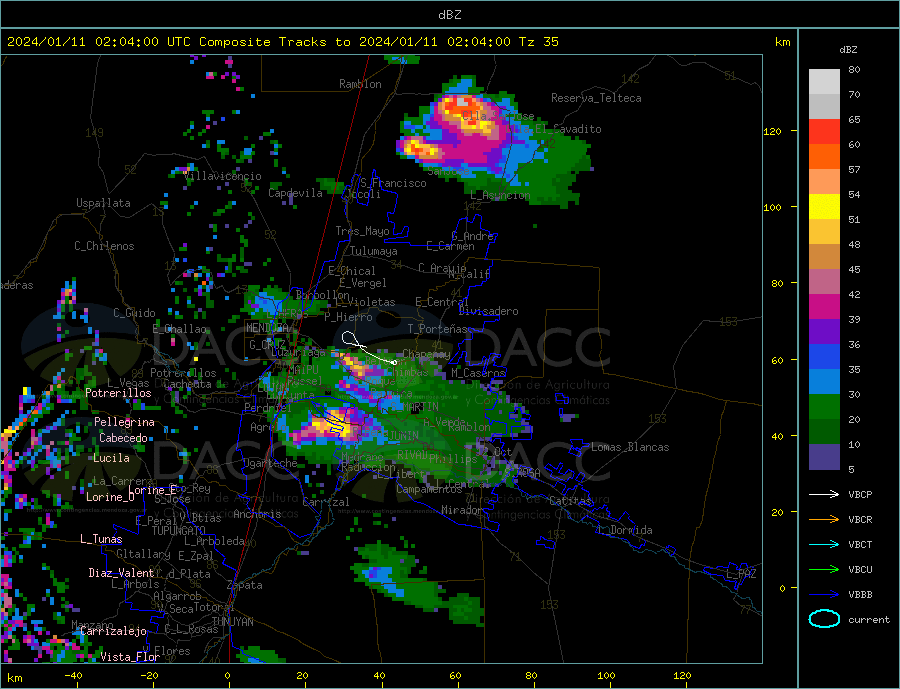The width and height of the screenshot is (900, 689).
Task: Click the VBCT legend label
Action: 860,544
